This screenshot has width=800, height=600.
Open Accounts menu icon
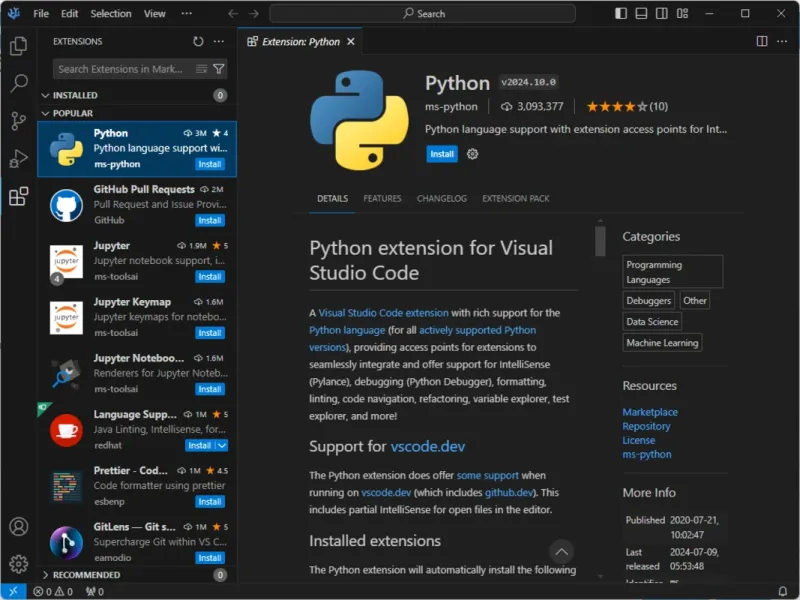tap(19, 526)
